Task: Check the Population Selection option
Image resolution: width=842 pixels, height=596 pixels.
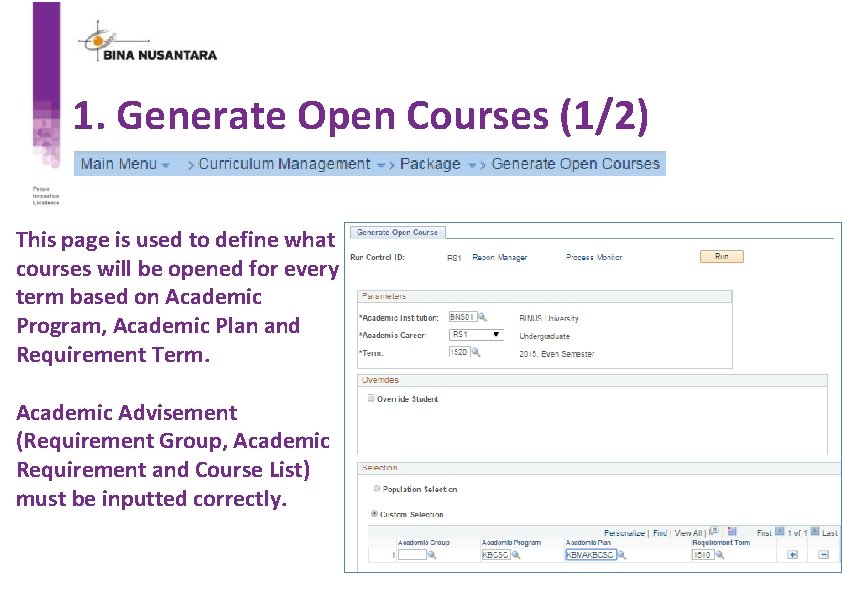Action: click(377, 489)
